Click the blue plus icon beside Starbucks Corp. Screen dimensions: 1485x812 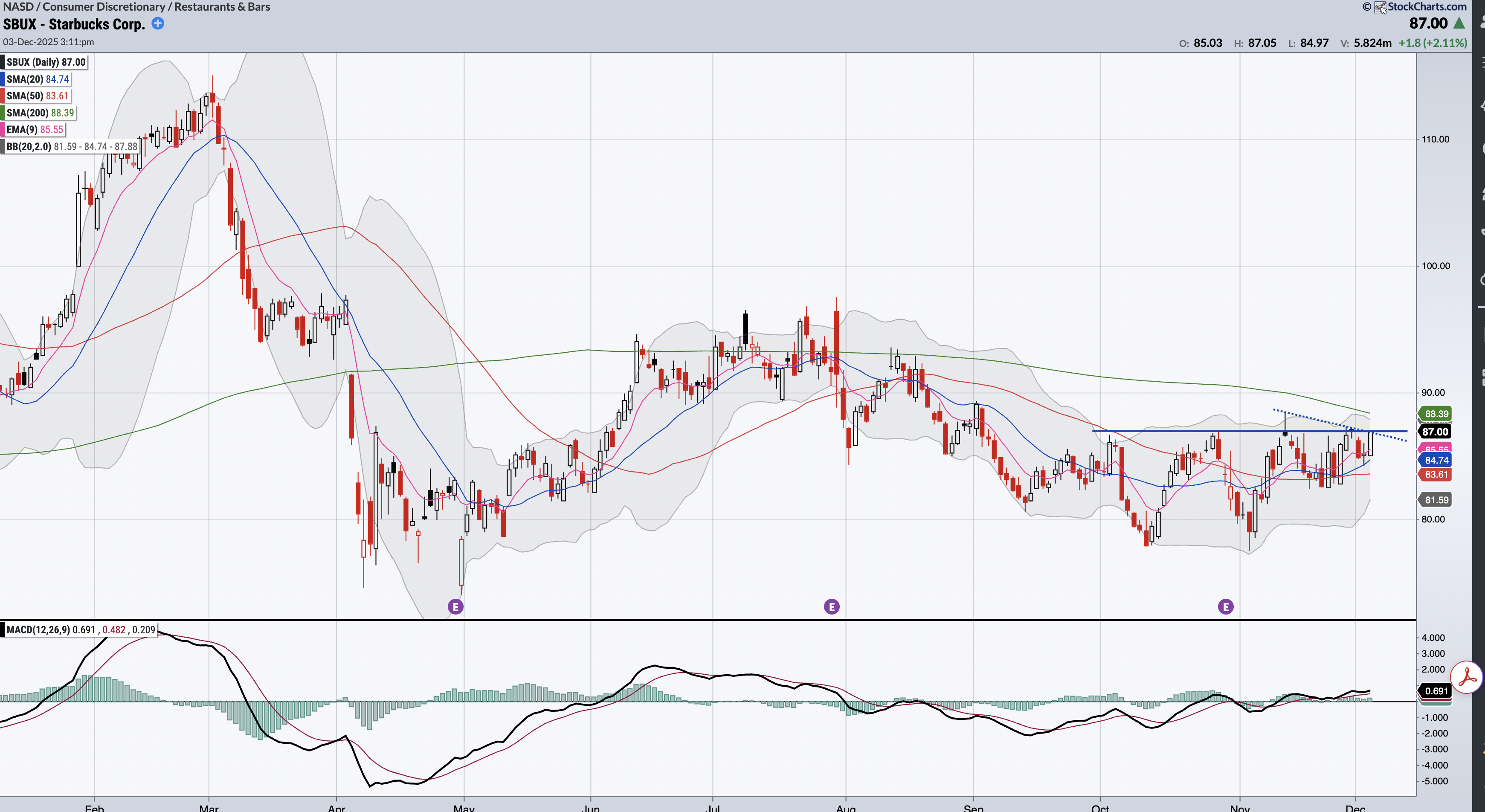tap(157, 23)
